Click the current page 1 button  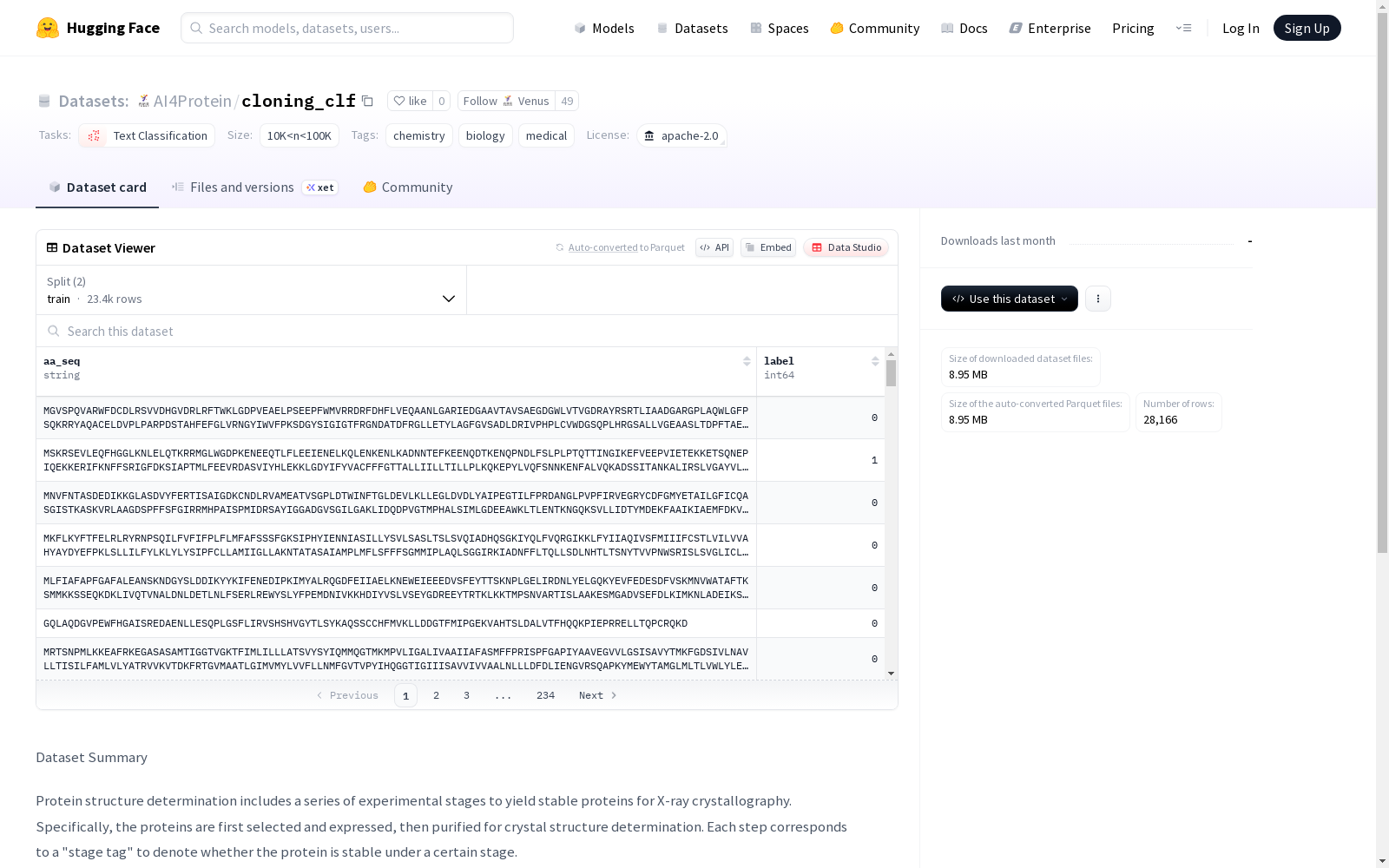tap(405, 695)
